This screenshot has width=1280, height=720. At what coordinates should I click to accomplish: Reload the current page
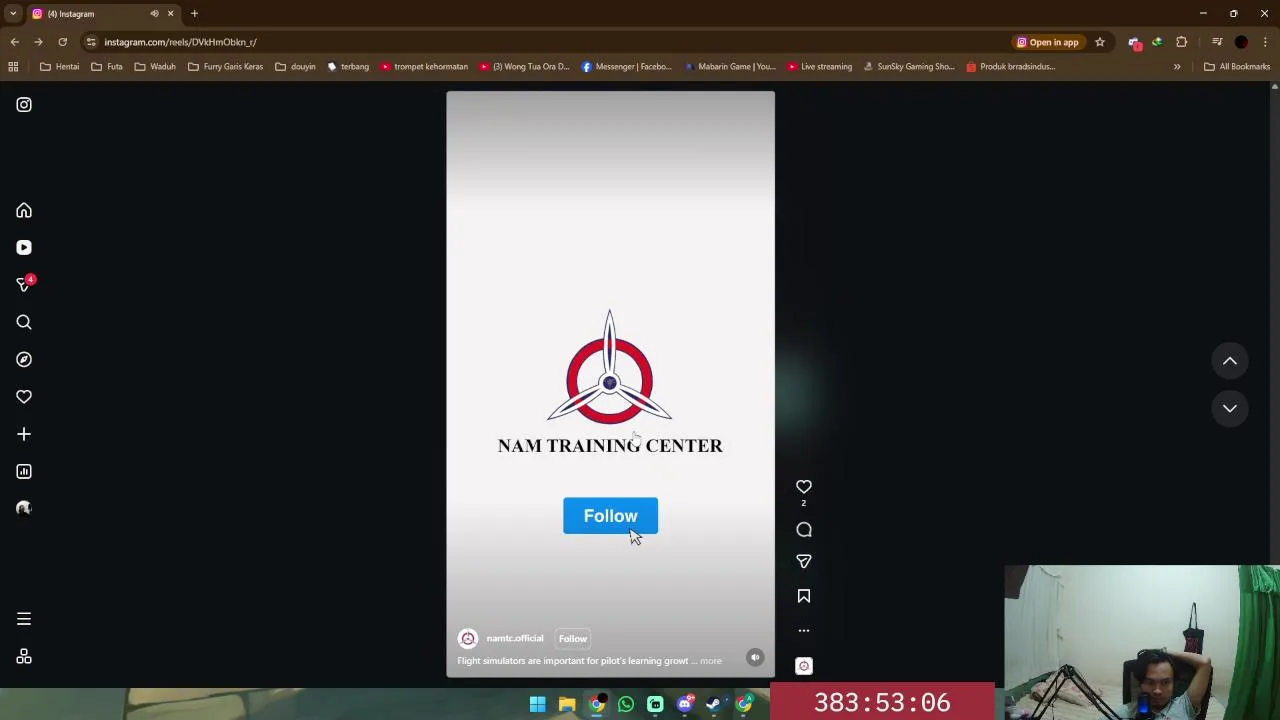tap(62, 42)
